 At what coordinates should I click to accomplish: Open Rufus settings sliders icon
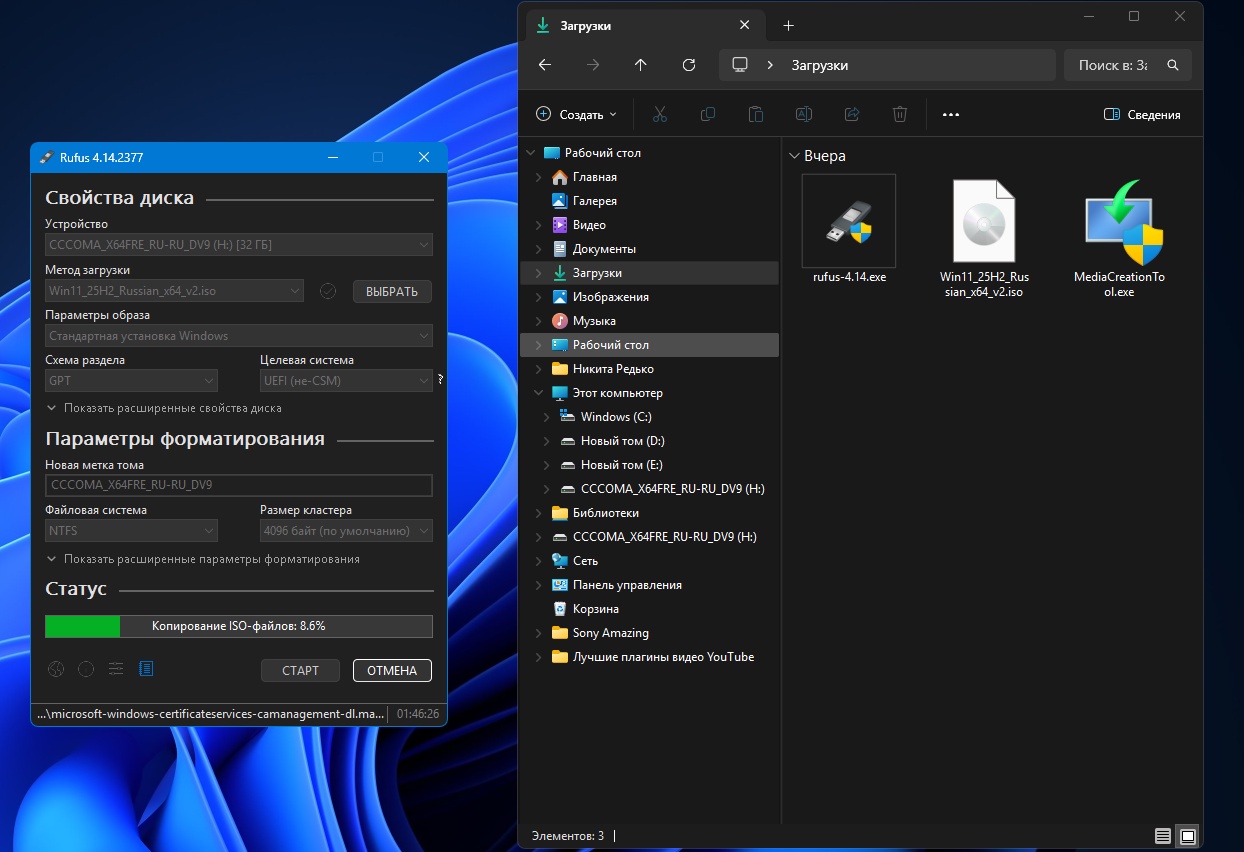tap(116, 669)
